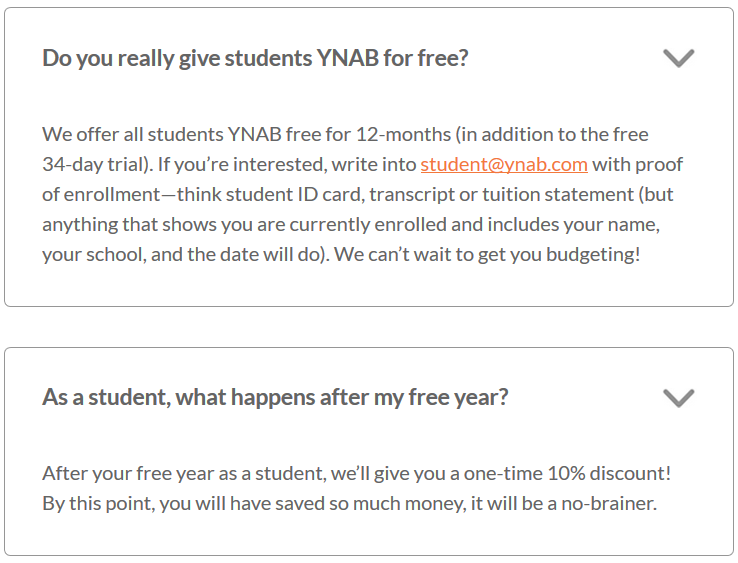Screen dimensions: 738x563
Task: Collapse the free YNAB for students question chevron
Action: [x=678, y=58]
